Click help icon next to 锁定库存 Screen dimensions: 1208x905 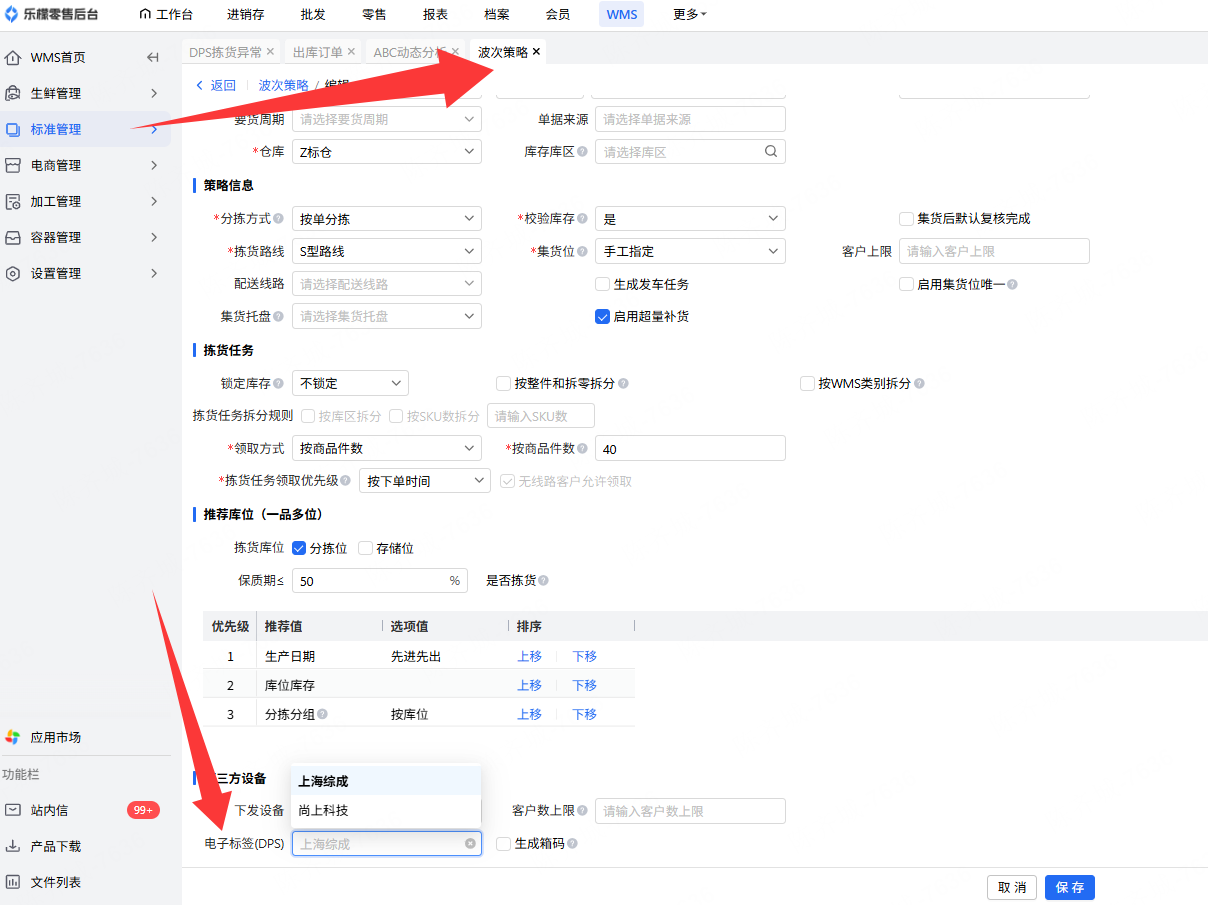coord(279,383)
